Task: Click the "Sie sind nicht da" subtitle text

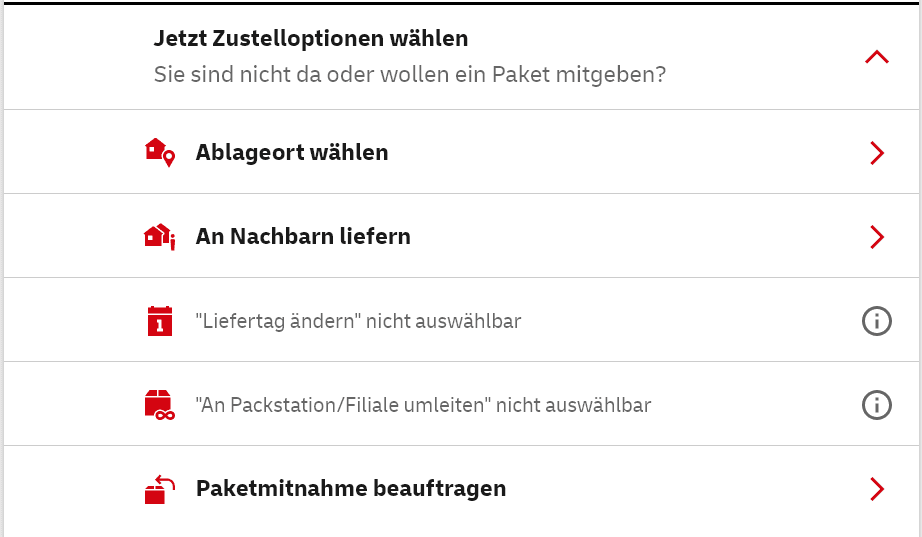Action: (409, 75)
